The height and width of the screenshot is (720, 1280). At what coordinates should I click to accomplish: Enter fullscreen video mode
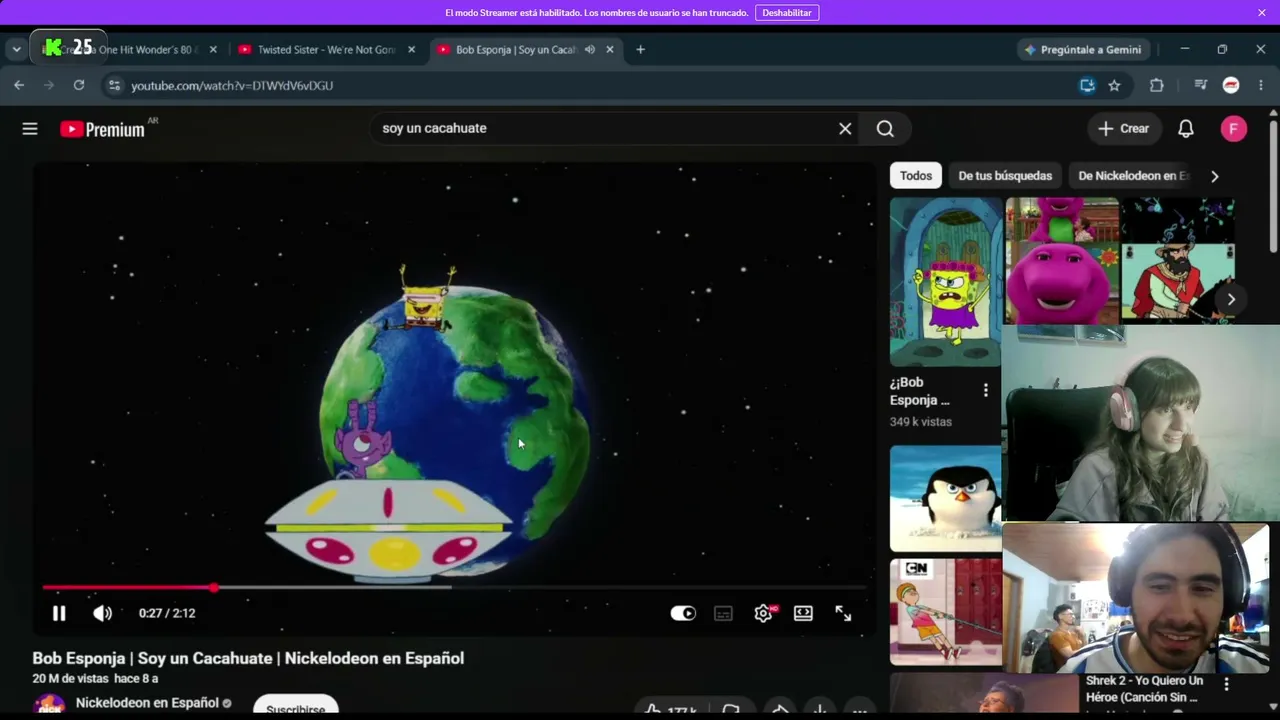(x=843, y=613)
